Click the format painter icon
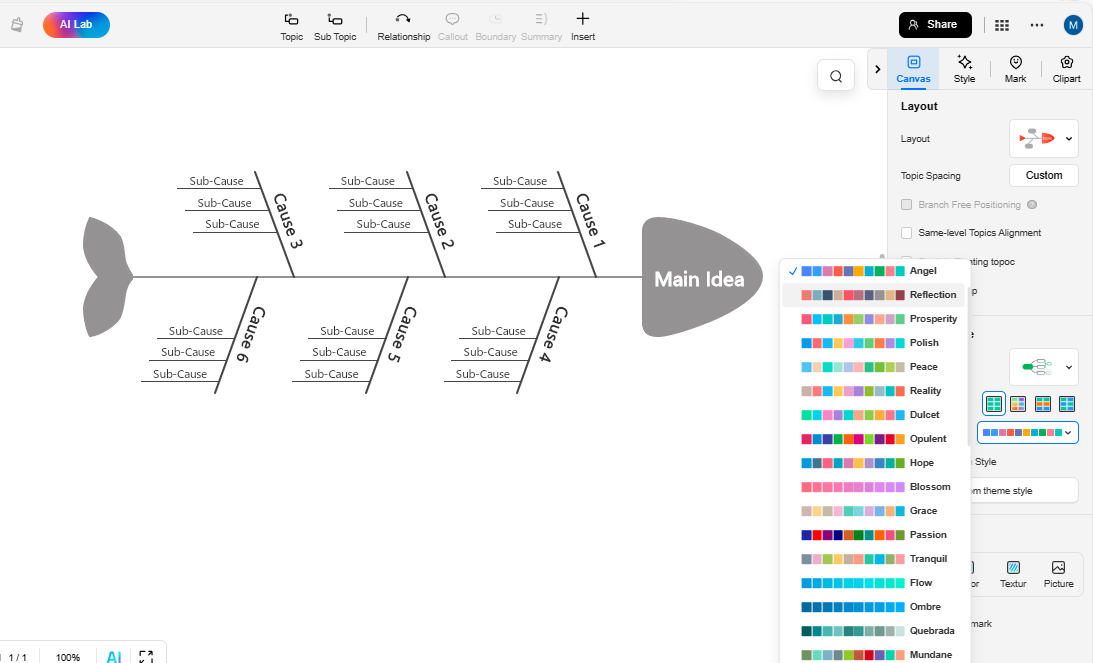Screen dimensions: 1093x663 [x=16, y=25]
